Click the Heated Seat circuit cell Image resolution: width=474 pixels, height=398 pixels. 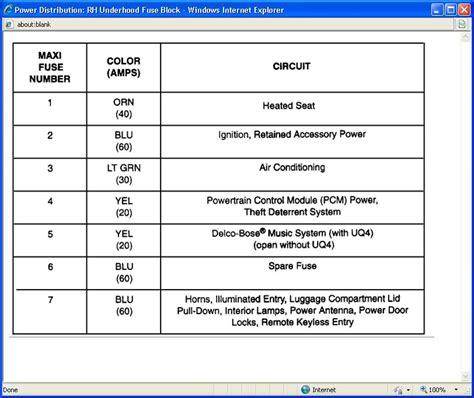pos(292,109)
